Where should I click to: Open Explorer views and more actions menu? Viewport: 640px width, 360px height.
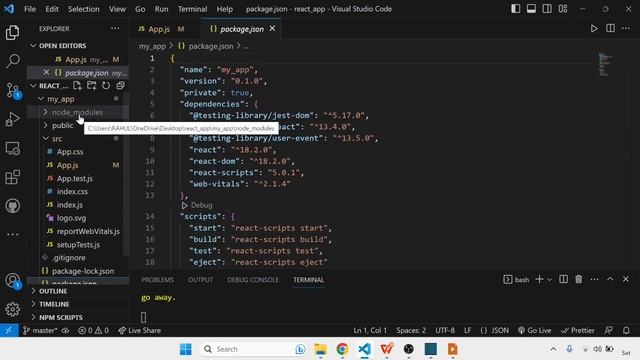[x=115, y=29]
